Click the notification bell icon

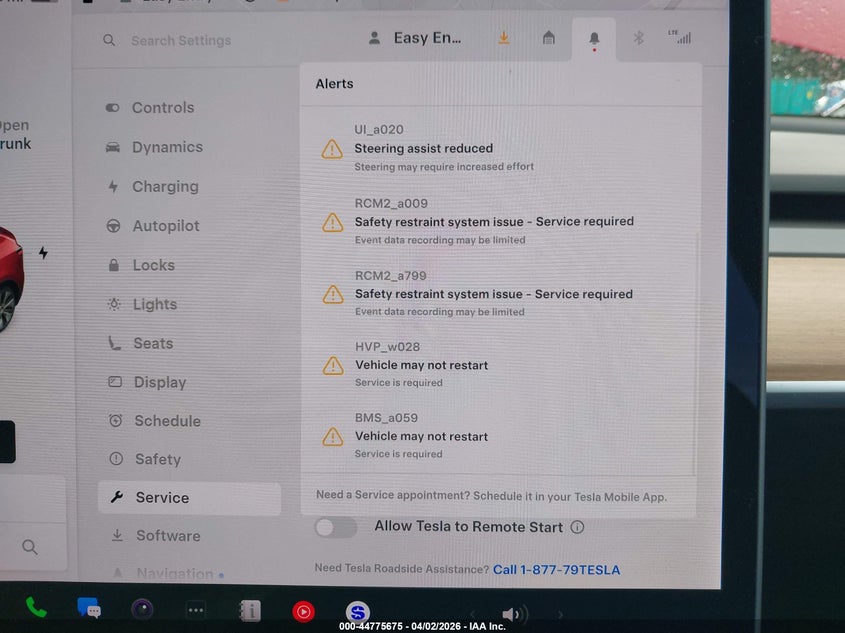pos(594,39)
